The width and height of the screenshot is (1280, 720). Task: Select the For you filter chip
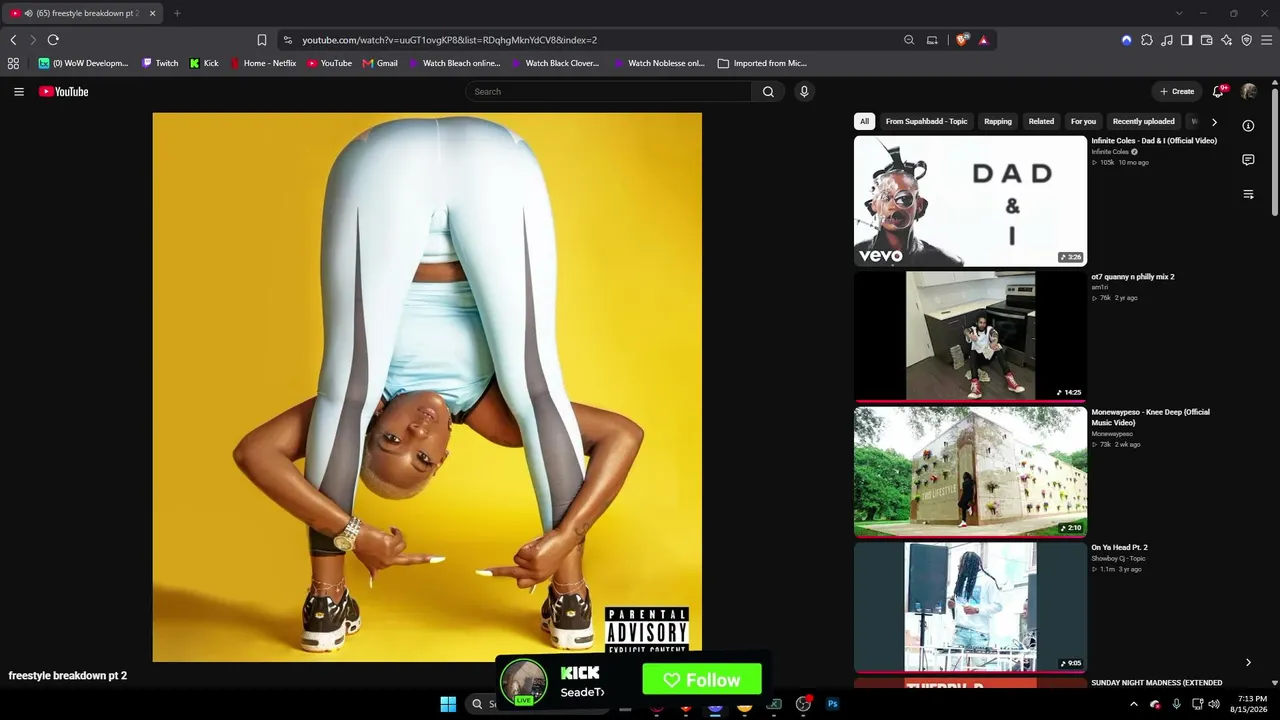pyautogui.click(x=1083, y=121)
